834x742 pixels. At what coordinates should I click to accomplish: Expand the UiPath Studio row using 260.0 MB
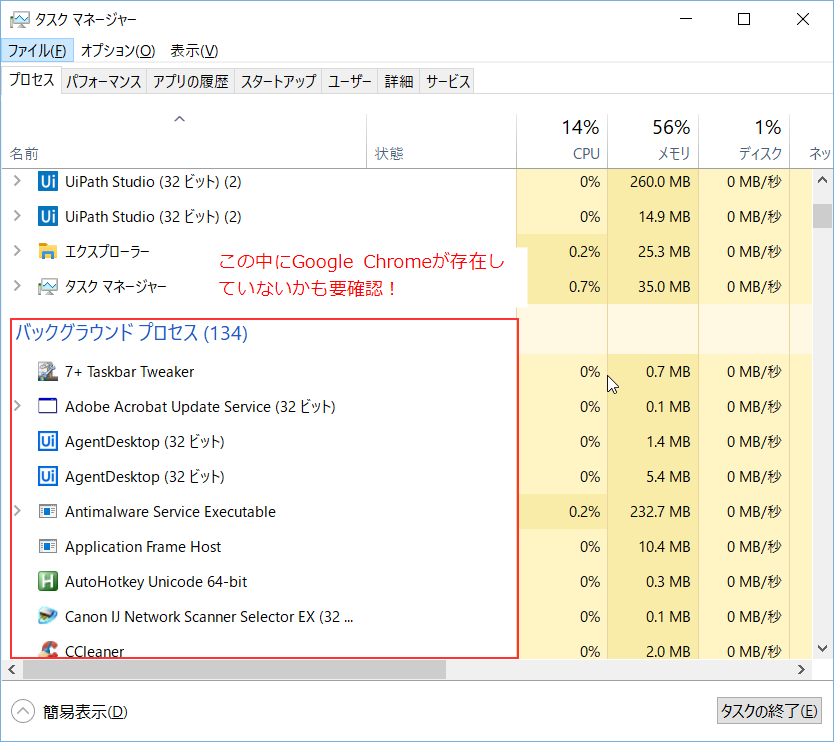tap(17, 181)
